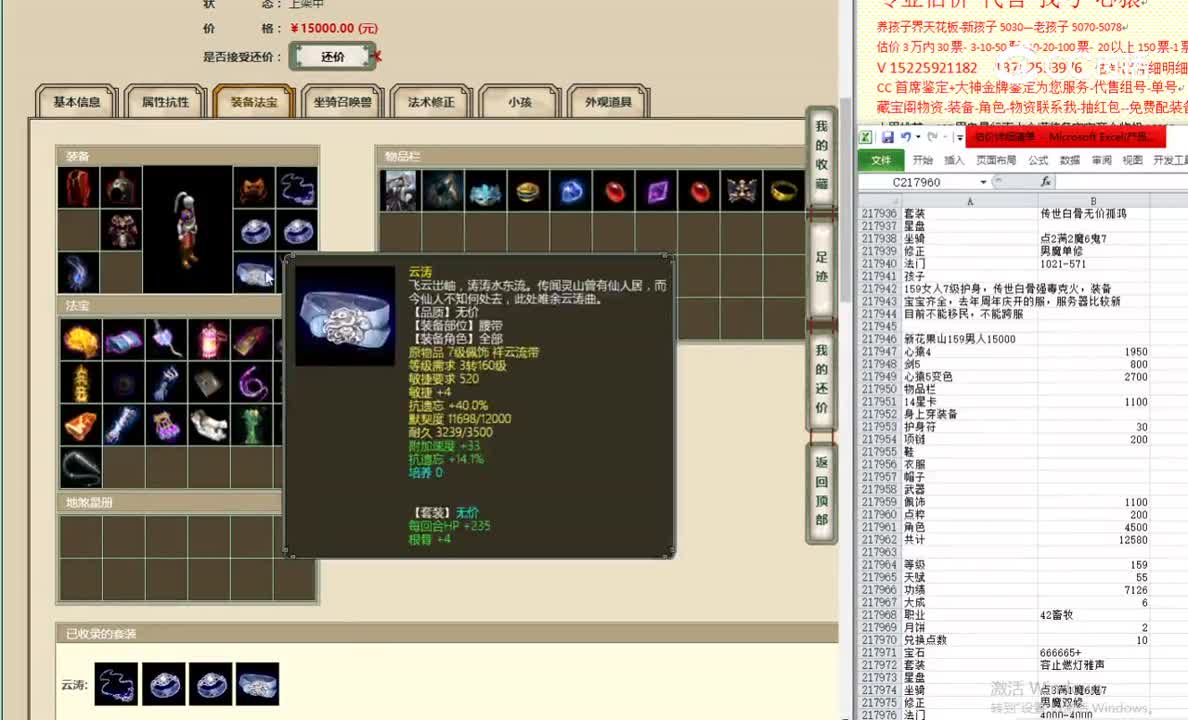Switch to the 法术修正 tab
The height and width of the screenshot is (720, 1188).
[x=431, y=102]
